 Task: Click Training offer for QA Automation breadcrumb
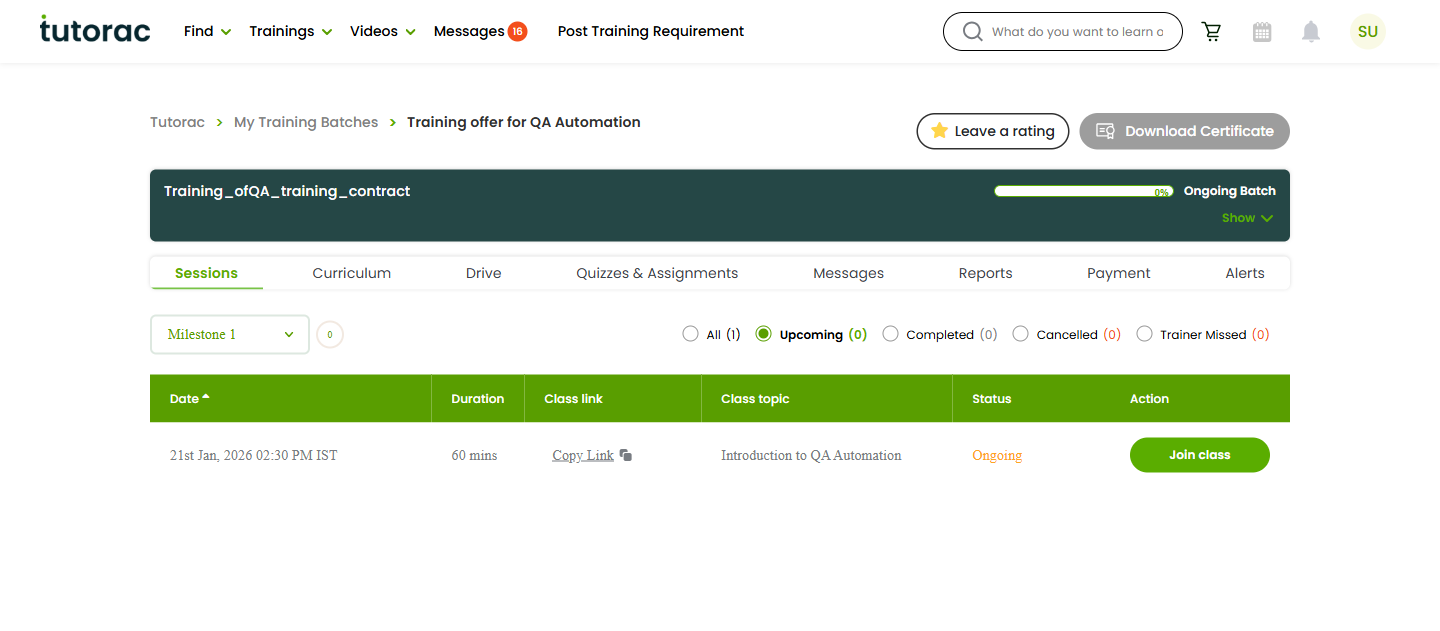pyautogui.click(x=524, y=122)
